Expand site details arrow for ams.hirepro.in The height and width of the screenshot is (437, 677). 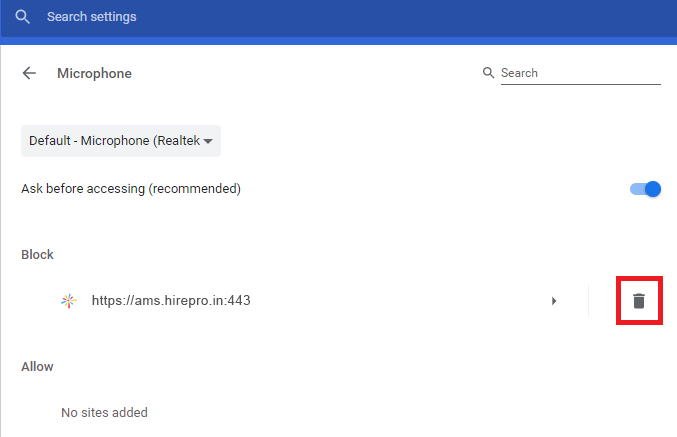(x=554, y=300)
